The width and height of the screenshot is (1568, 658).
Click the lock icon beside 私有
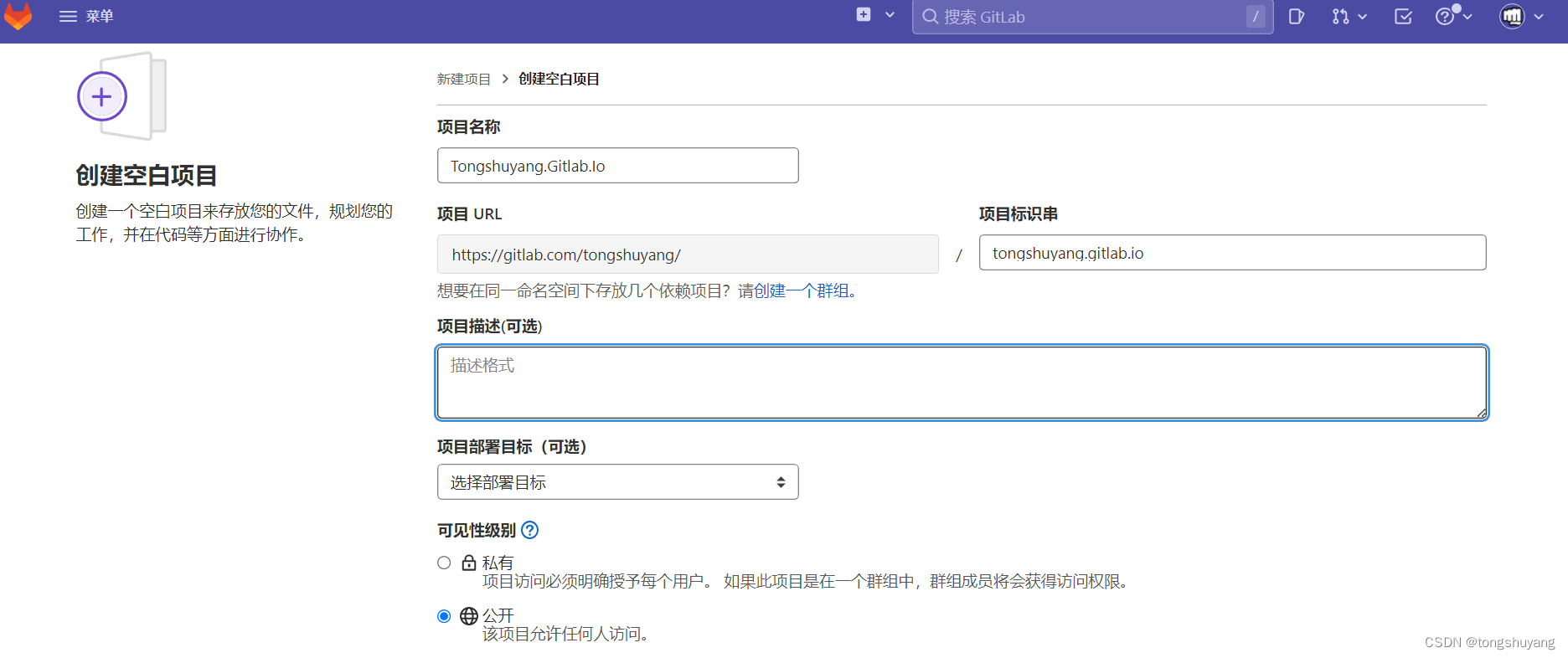click(469, 563)
